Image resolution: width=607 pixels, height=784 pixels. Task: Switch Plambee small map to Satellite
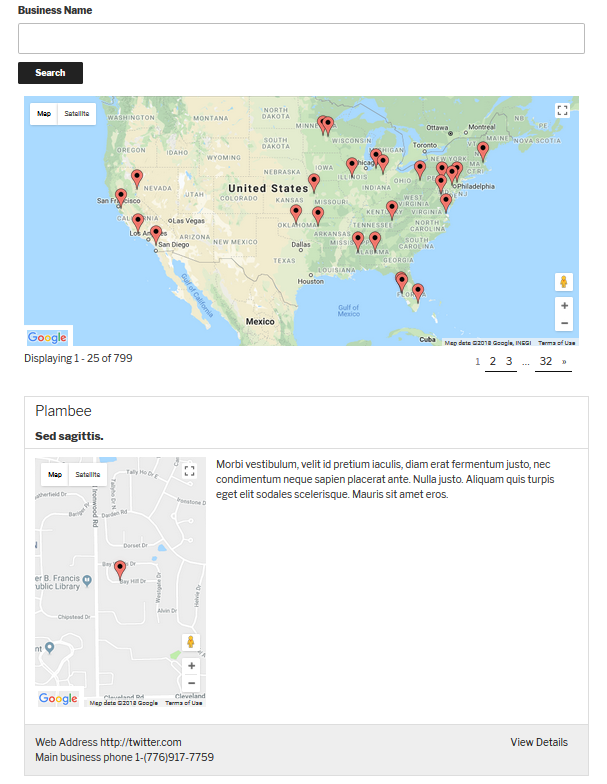[x=88, y=475]
